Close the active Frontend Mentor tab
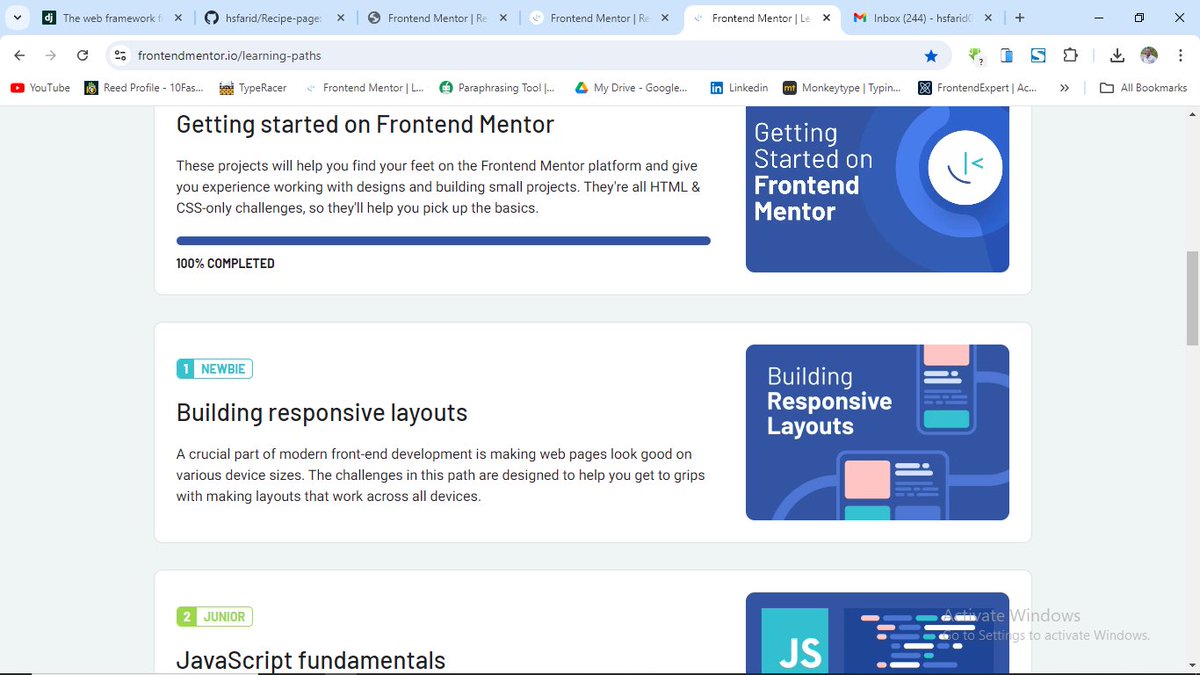Image resolution: width=1200 pixels, height=675 pixels. (x=825, y=18)
